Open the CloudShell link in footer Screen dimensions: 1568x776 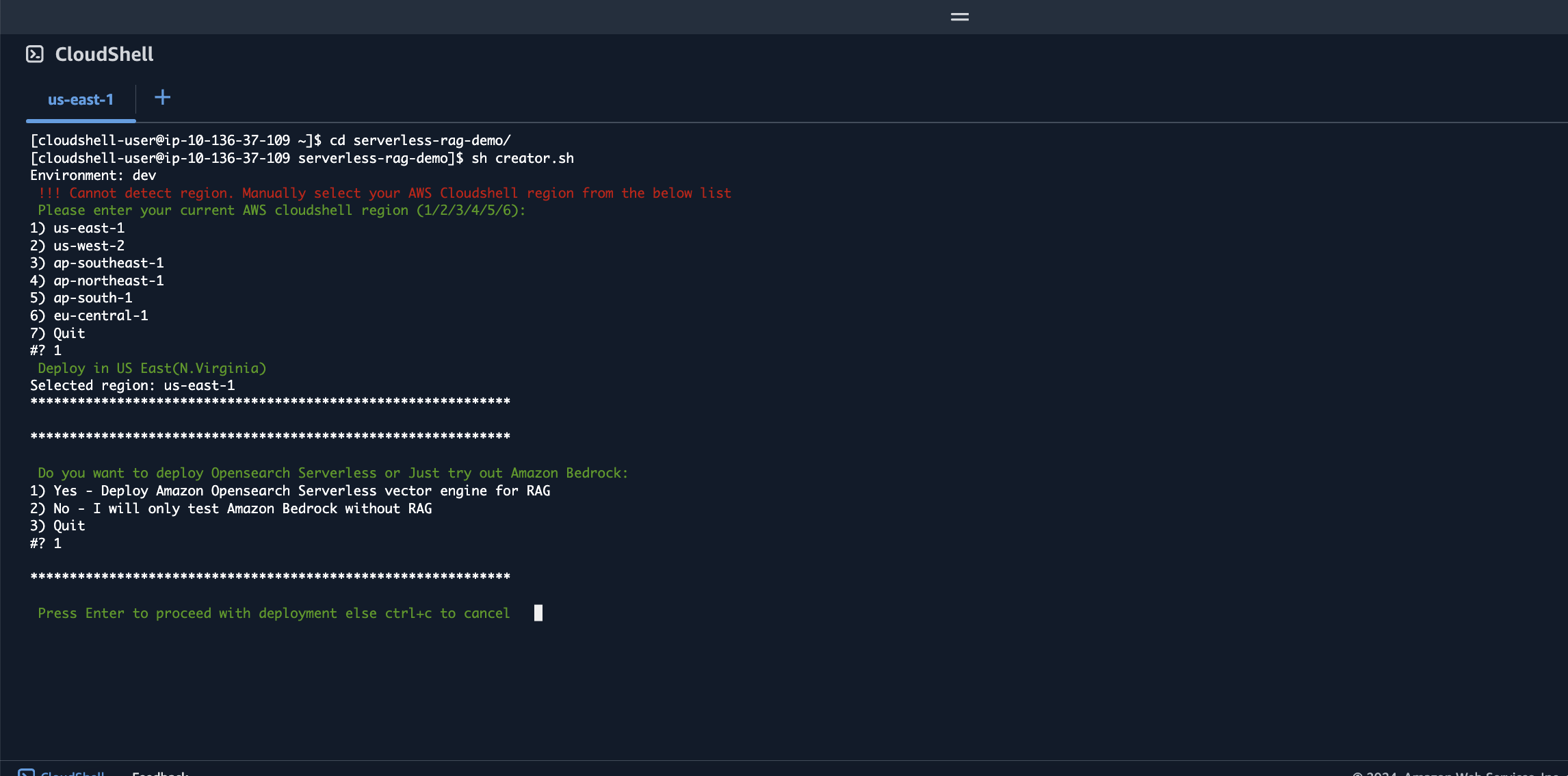click(x=73, y=773)
